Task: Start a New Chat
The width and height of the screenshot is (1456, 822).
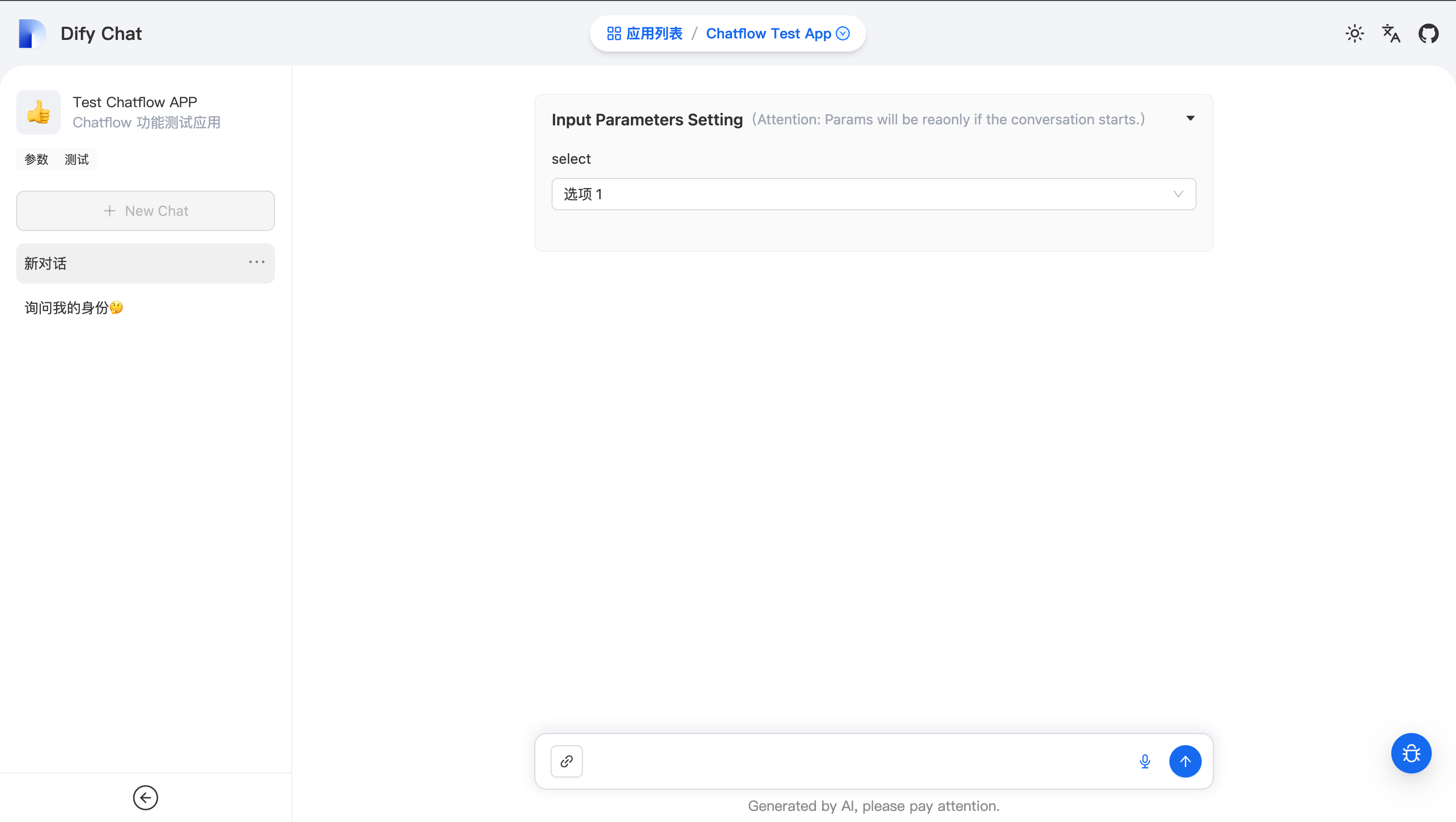Action: (x=145, y=211)
